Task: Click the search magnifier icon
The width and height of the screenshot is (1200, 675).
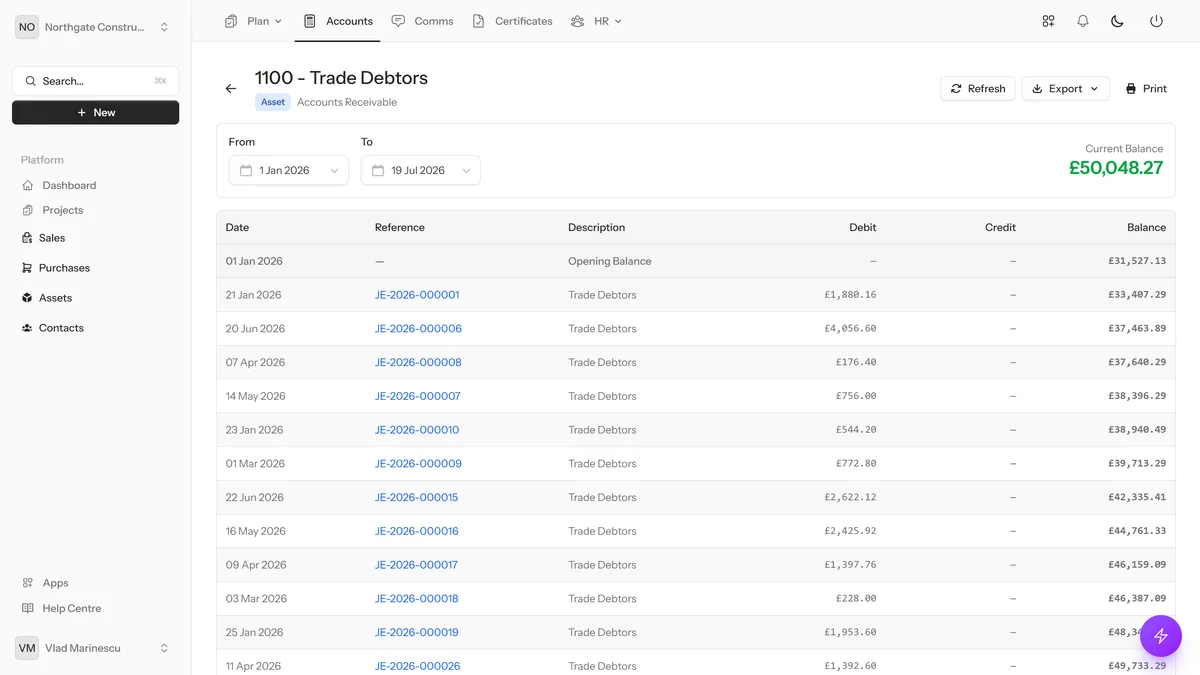Action: pyautogui.click(x=30, y=81)
